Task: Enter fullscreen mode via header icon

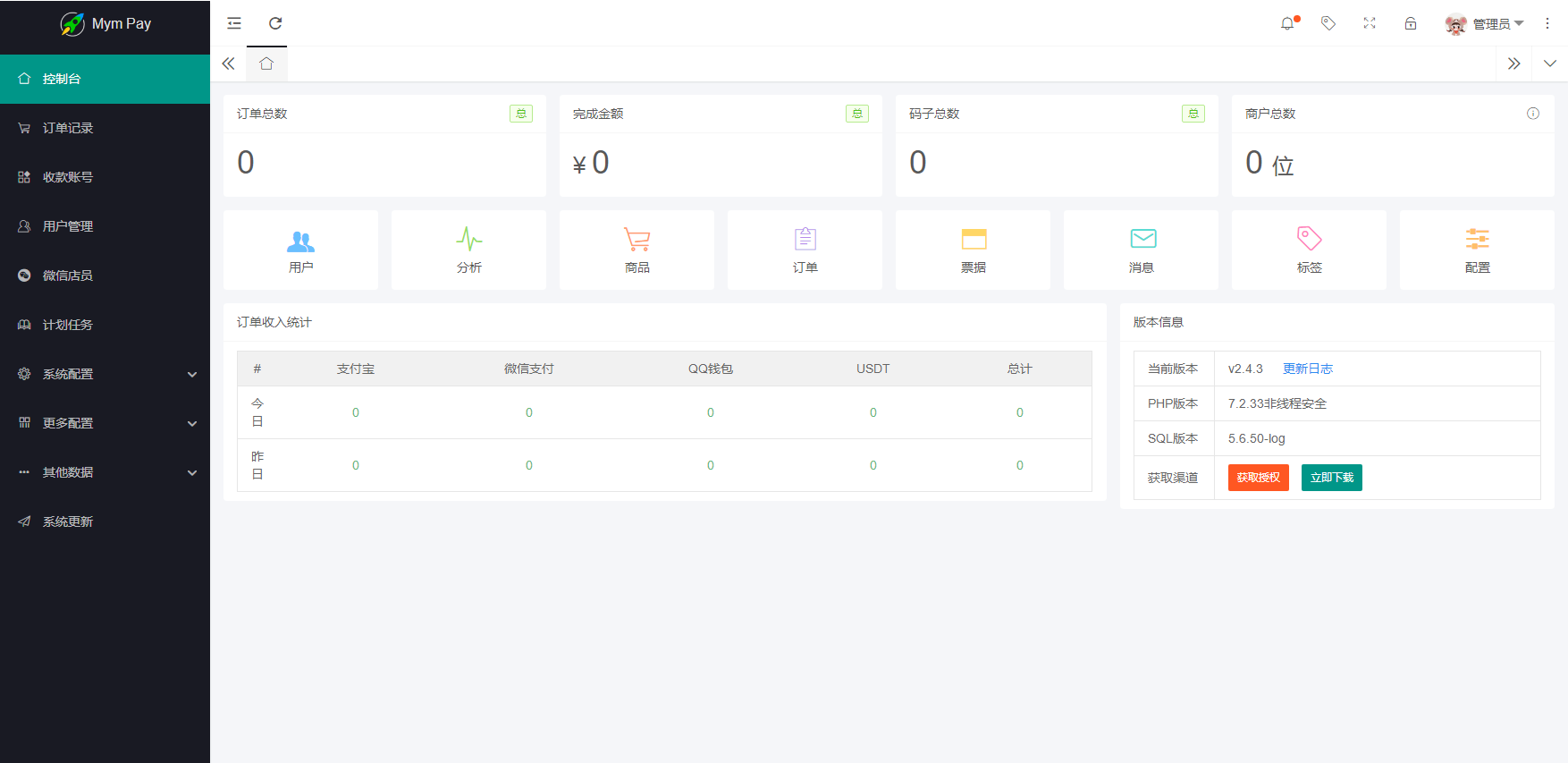Action: click(1370, 23)
